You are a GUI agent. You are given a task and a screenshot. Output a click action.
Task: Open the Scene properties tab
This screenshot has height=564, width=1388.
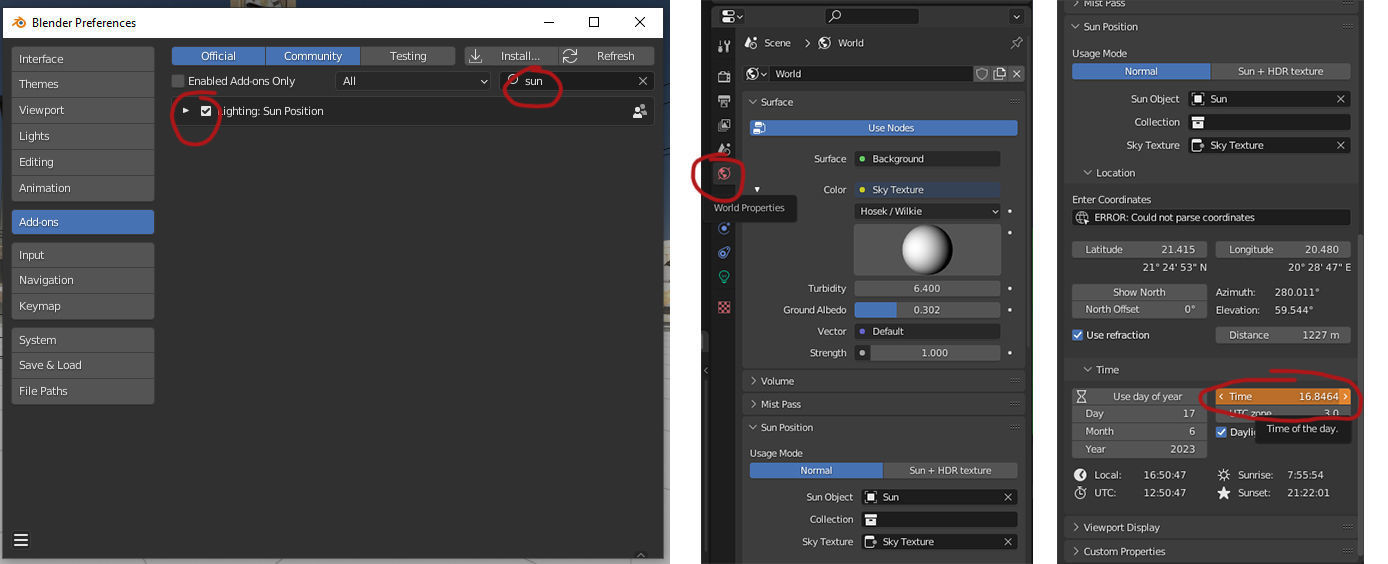click(724, 149)
